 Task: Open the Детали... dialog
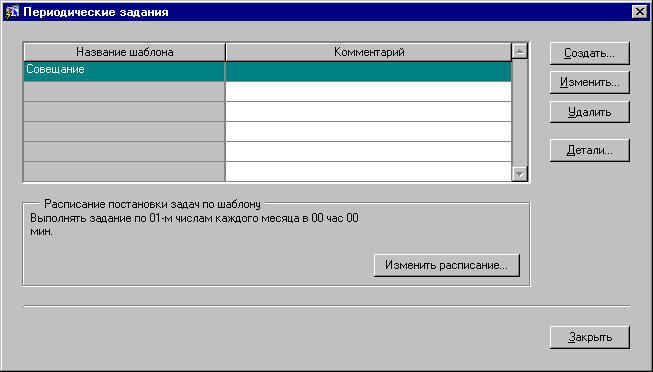pyautogui.click(x=589, y=150)
